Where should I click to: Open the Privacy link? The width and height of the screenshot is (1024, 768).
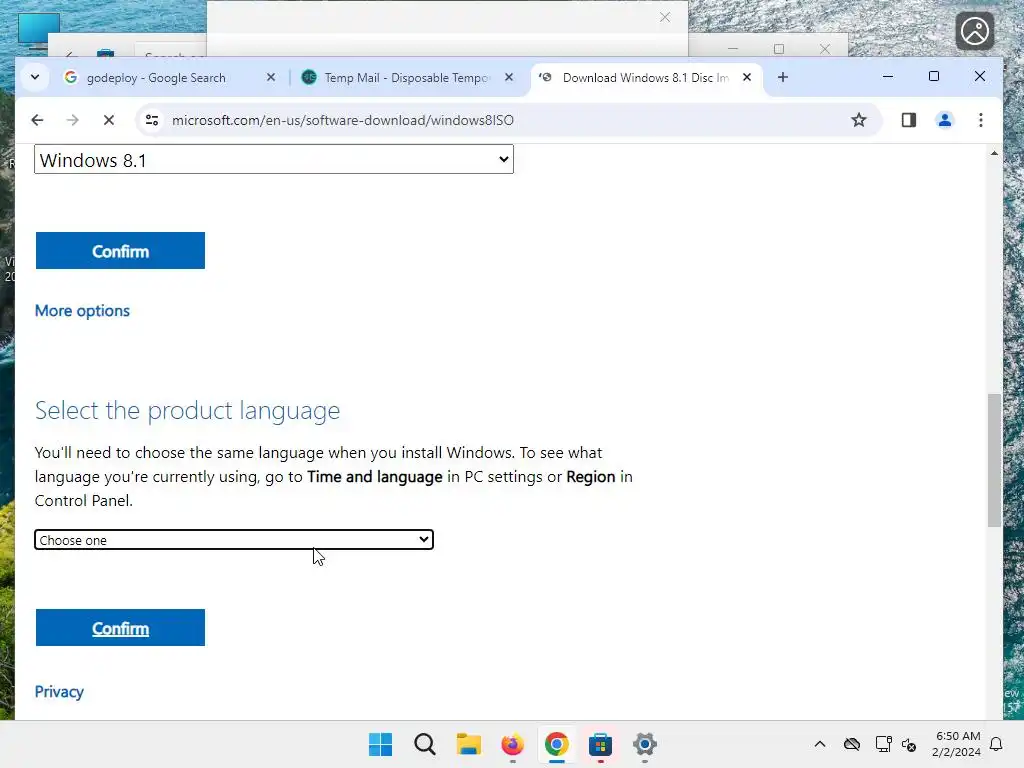pyautogui.click(x=59, y=692)
